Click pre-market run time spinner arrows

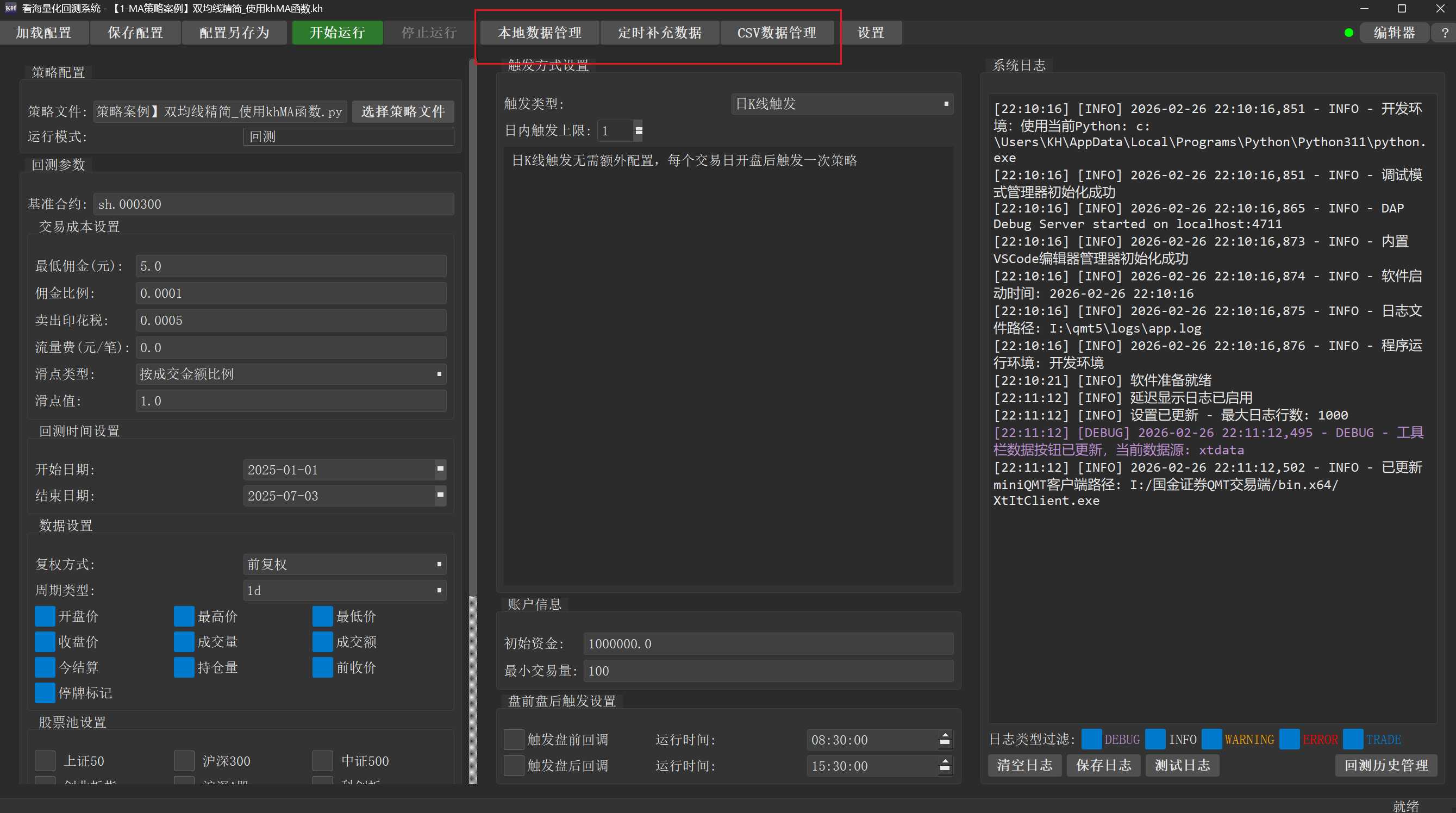click(x=945, y=740)
